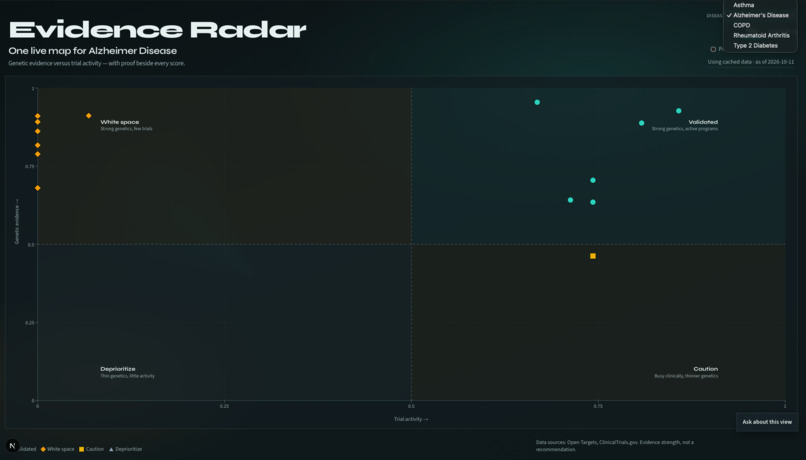
Task: Click the 'Data sources: Open Targets' footer text
Action: click(x=615, y=446)
